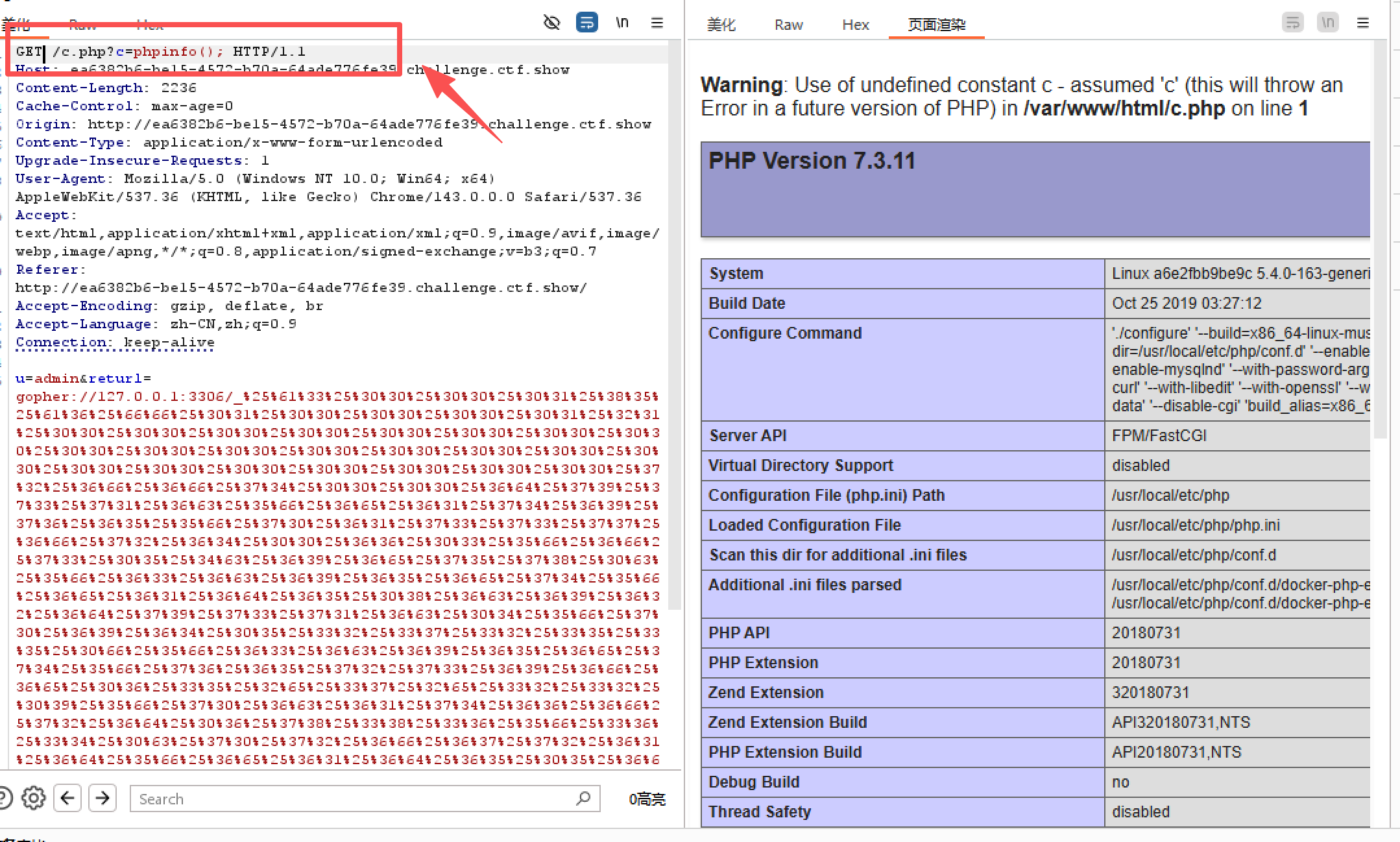The image size is (1400, 842).
Task: Click Build Date value Oct 25 2019
Action: click(1187, 303)
